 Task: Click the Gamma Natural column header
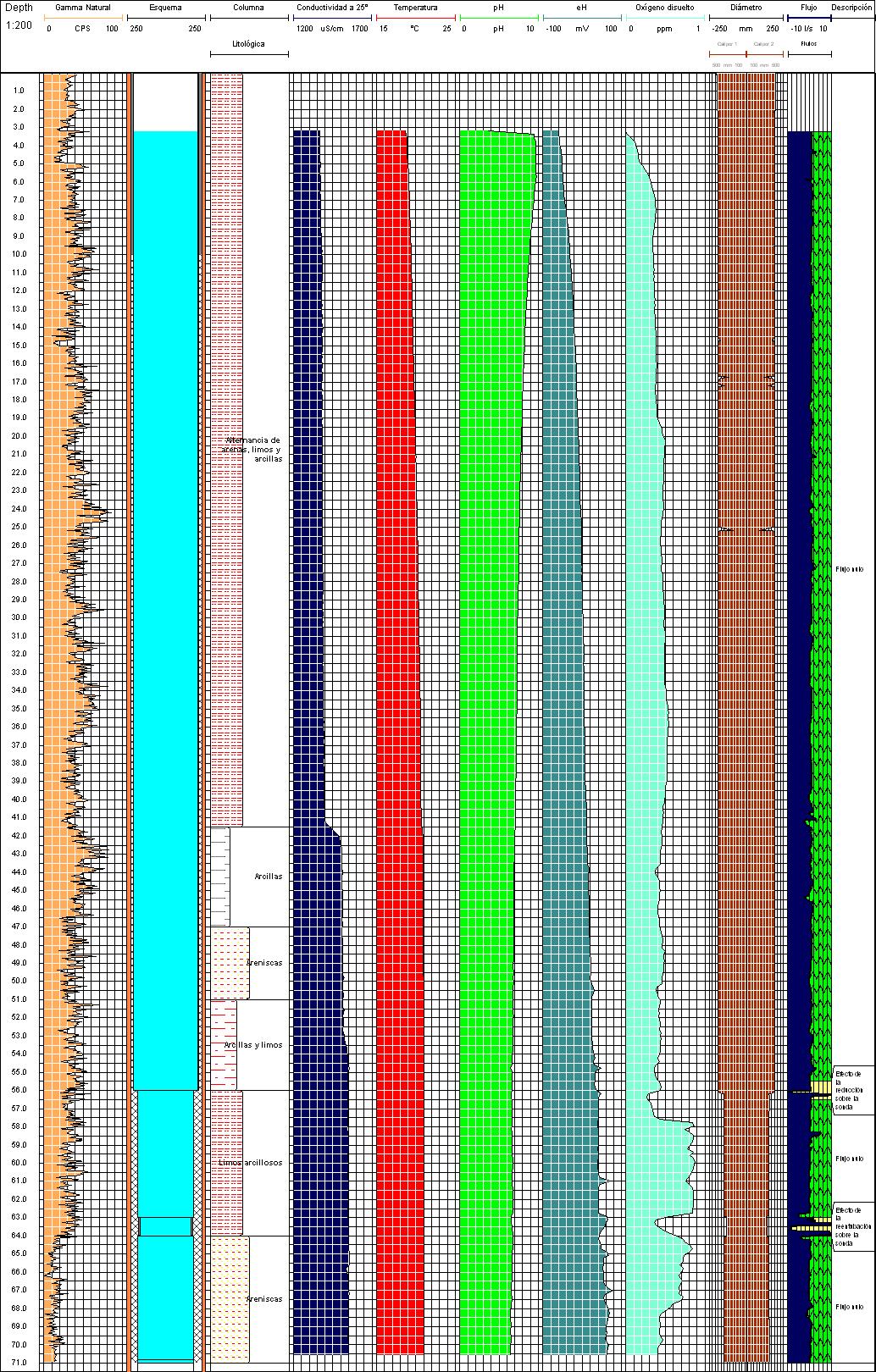83,8
